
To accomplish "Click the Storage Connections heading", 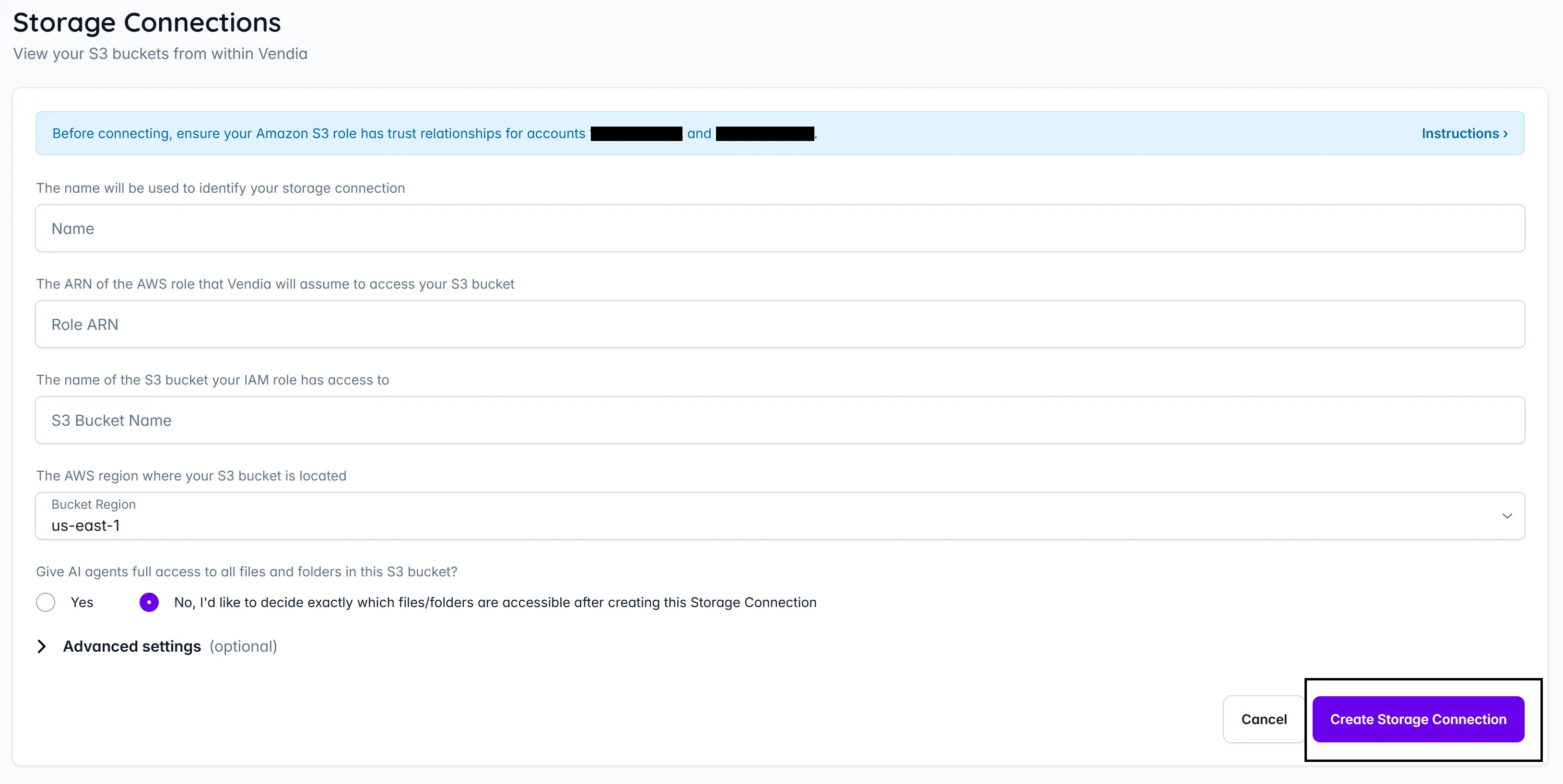I will 147,23.
